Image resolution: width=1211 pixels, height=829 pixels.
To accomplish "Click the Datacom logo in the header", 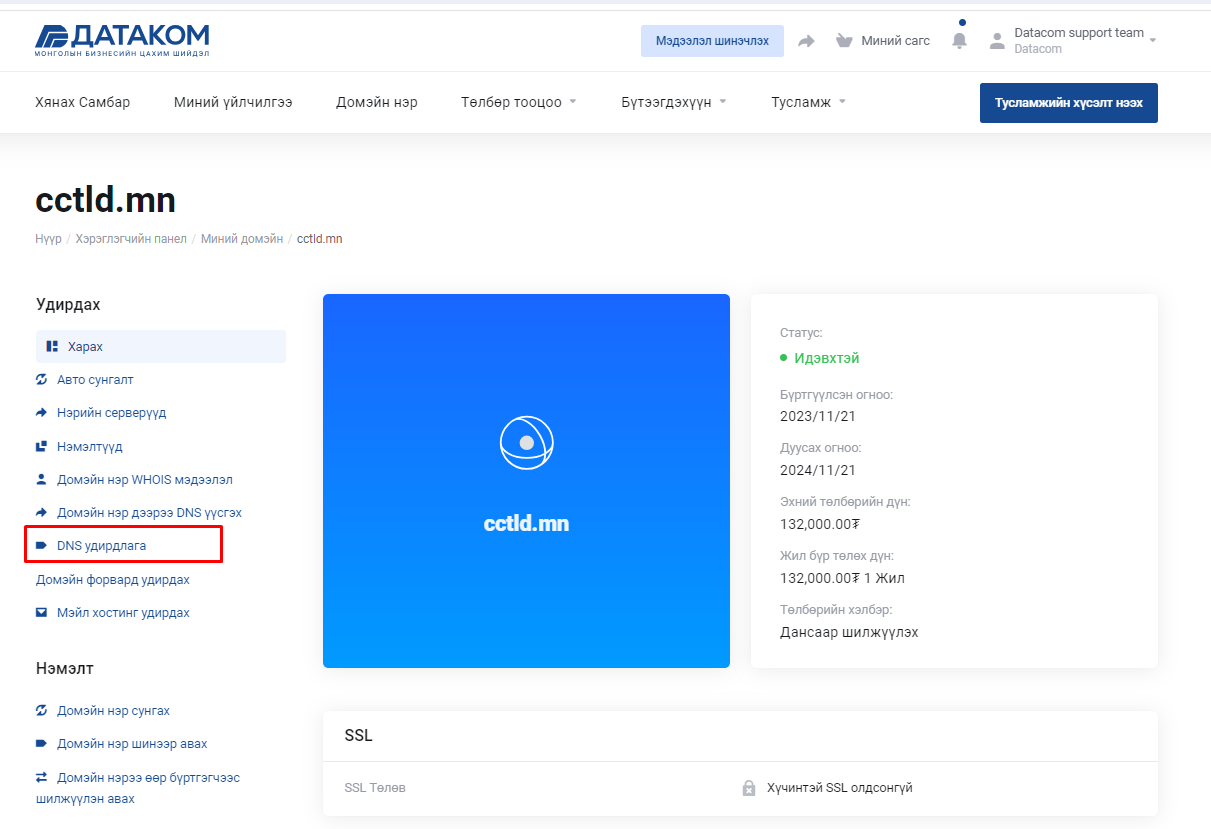I will click(x=122, y=41).
